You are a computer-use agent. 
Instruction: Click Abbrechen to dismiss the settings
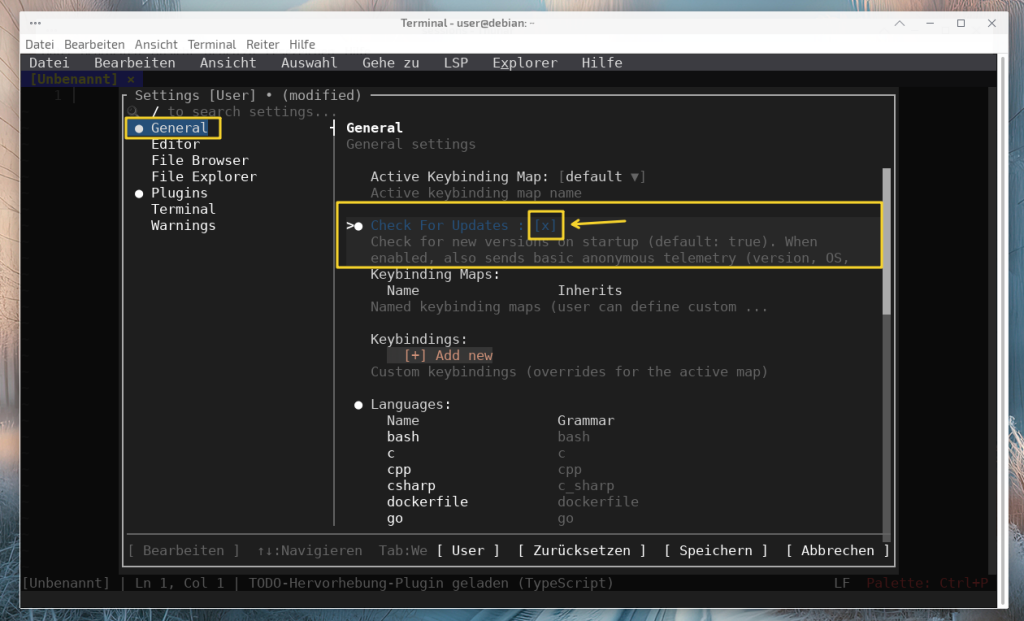click(x=837, y=550)
